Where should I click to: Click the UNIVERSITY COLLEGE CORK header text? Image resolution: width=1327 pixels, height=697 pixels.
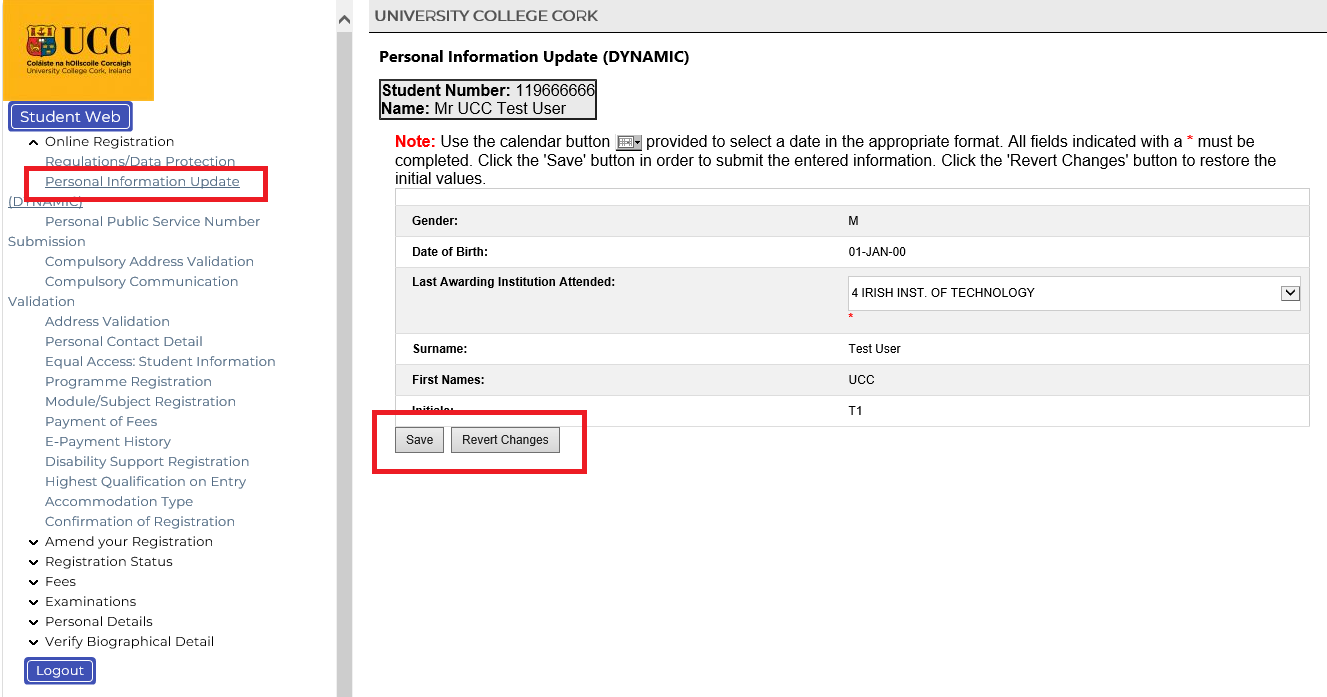(486, 15)
